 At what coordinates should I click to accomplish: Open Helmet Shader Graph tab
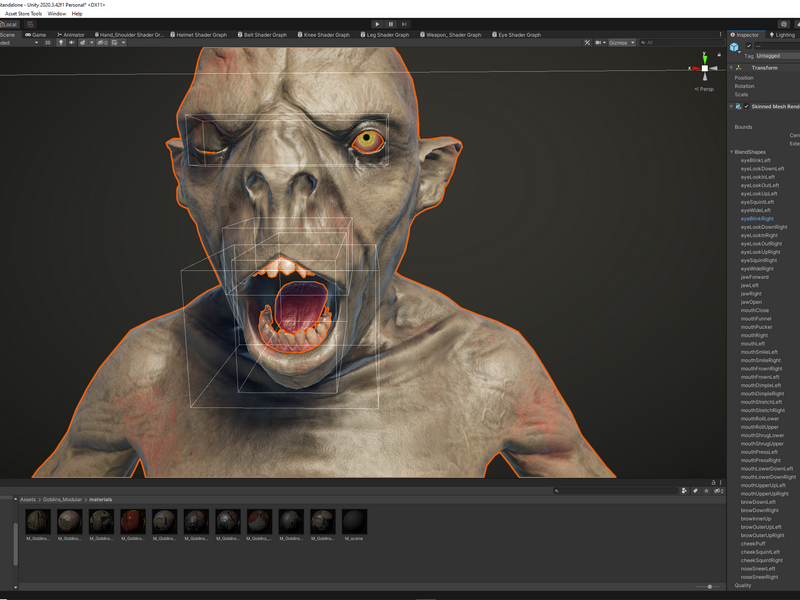click(x=198, y=35)
